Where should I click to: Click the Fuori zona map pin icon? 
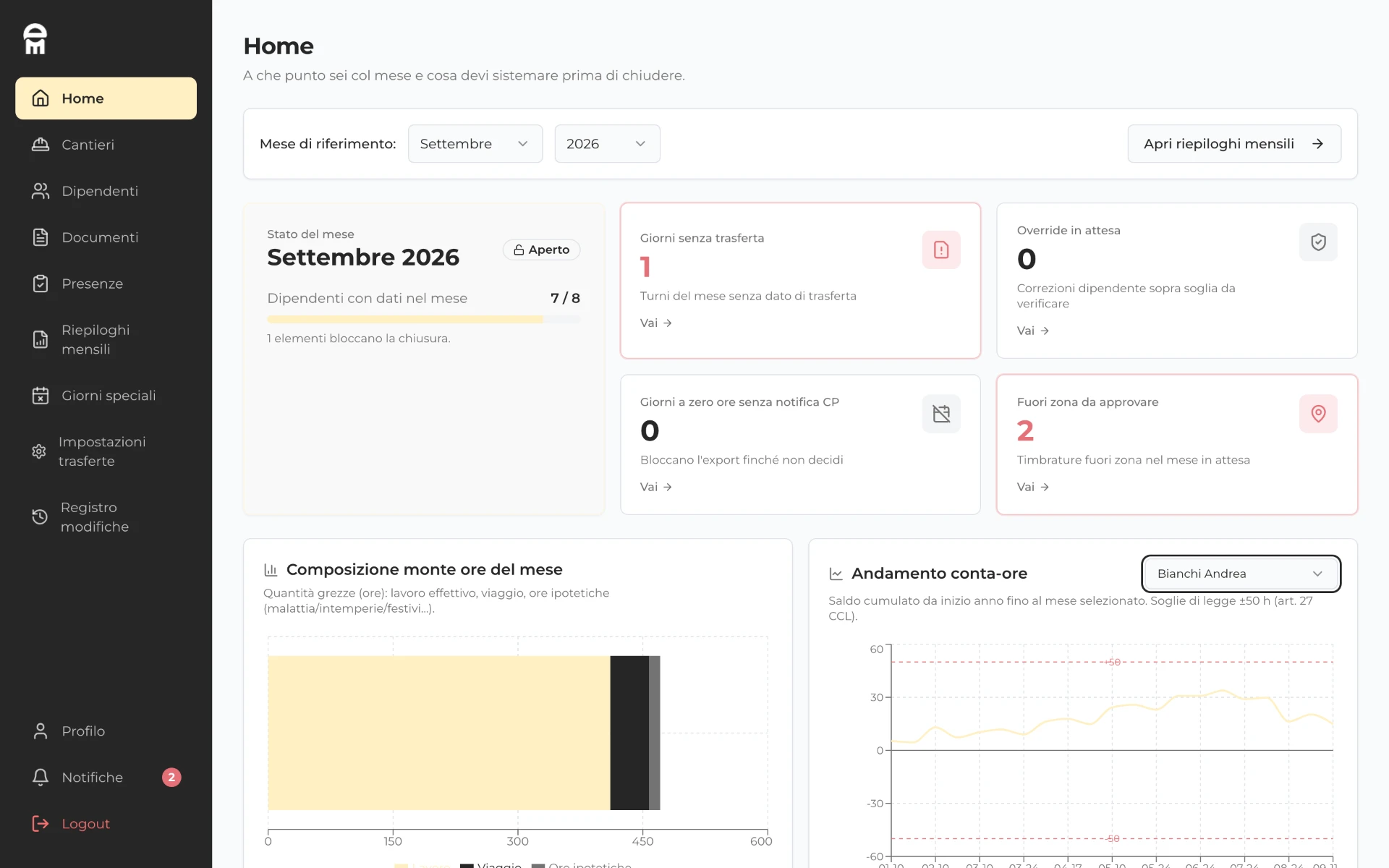click(x=1318, y=414)
